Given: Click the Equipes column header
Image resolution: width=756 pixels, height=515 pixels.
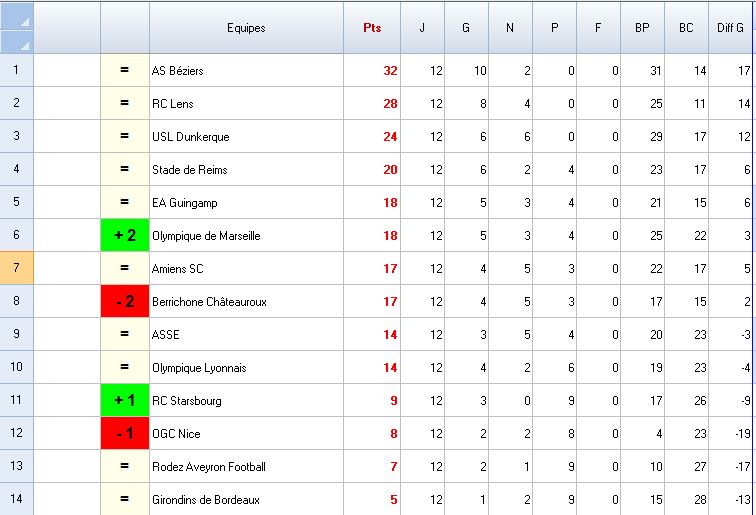Looking at the screenshot, I should [x=246, y=28].
